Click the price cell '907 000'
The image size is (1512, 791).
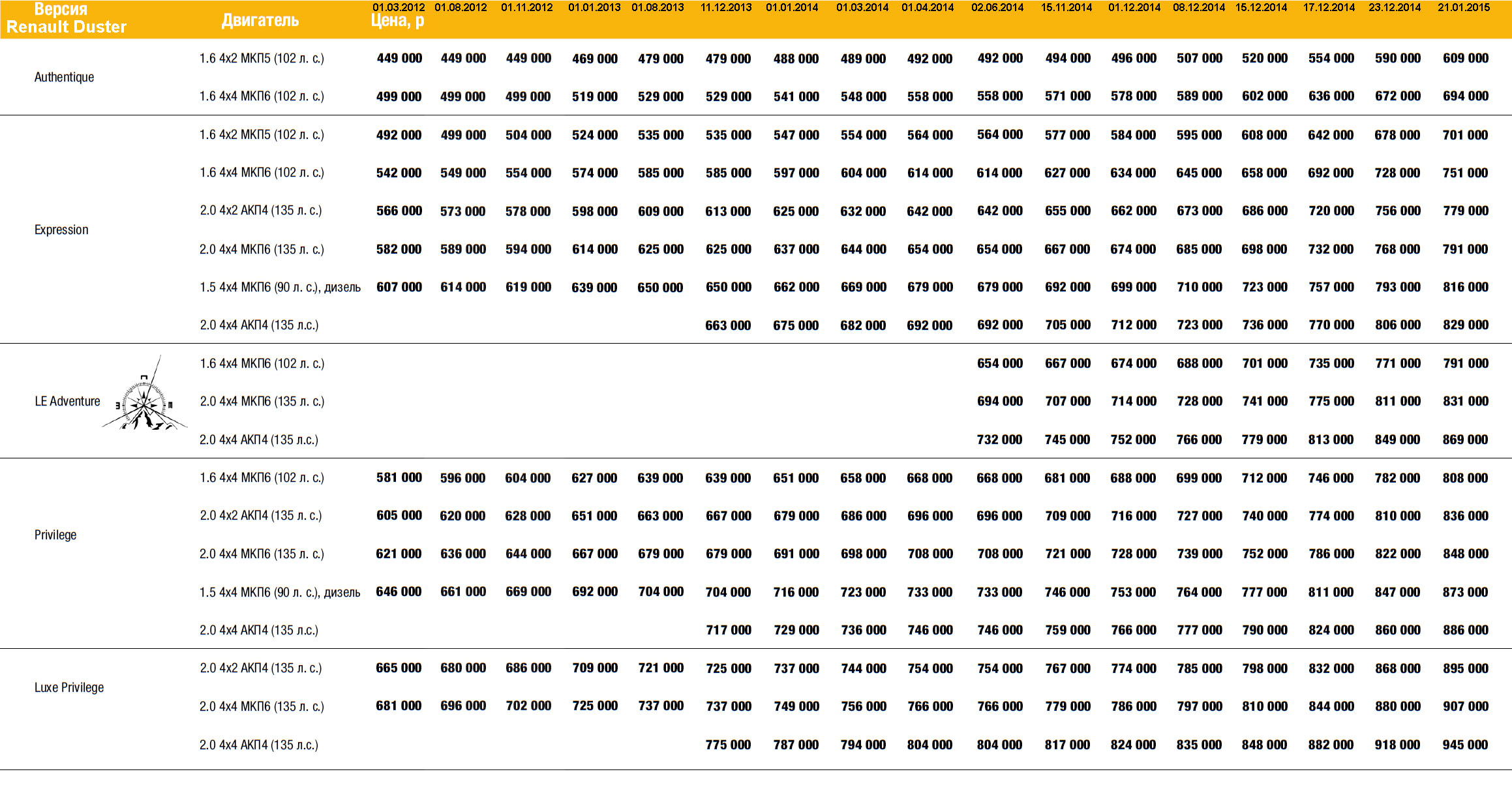click(x=1466, y=706)
